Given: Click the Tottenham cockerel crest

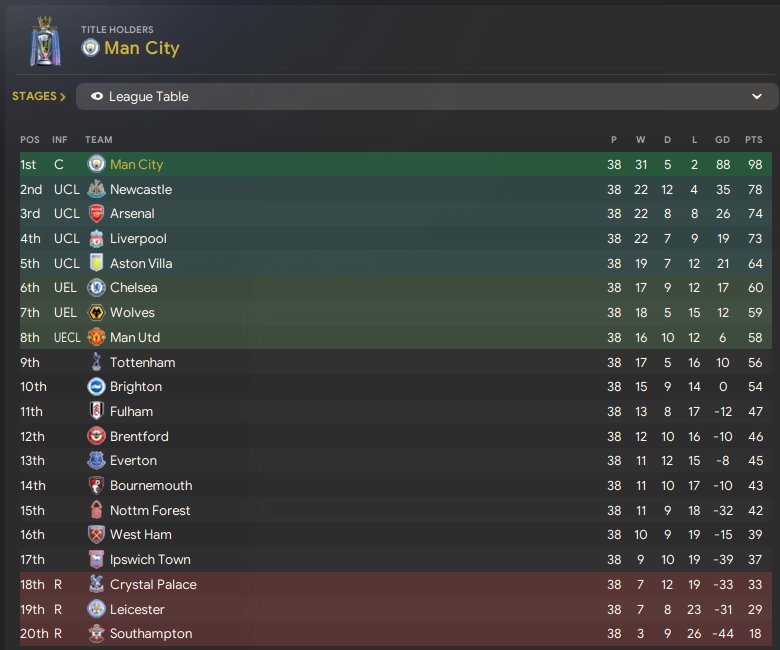Looking at the screenshot, I should click(x=97, y=362).
